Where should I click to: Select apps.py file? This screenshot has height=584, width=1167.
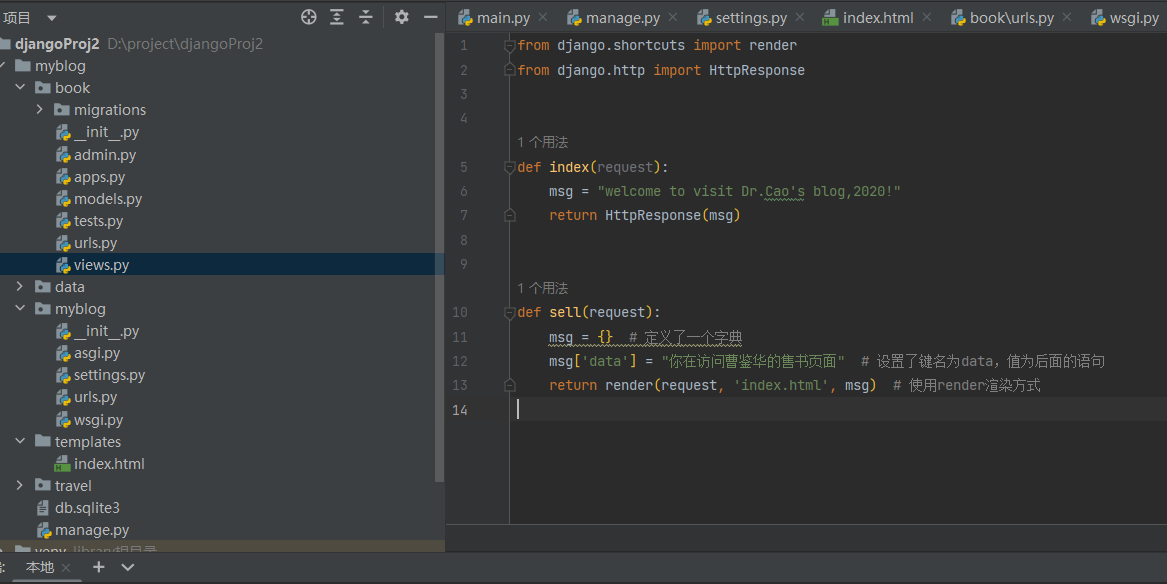tap(99, 177)
